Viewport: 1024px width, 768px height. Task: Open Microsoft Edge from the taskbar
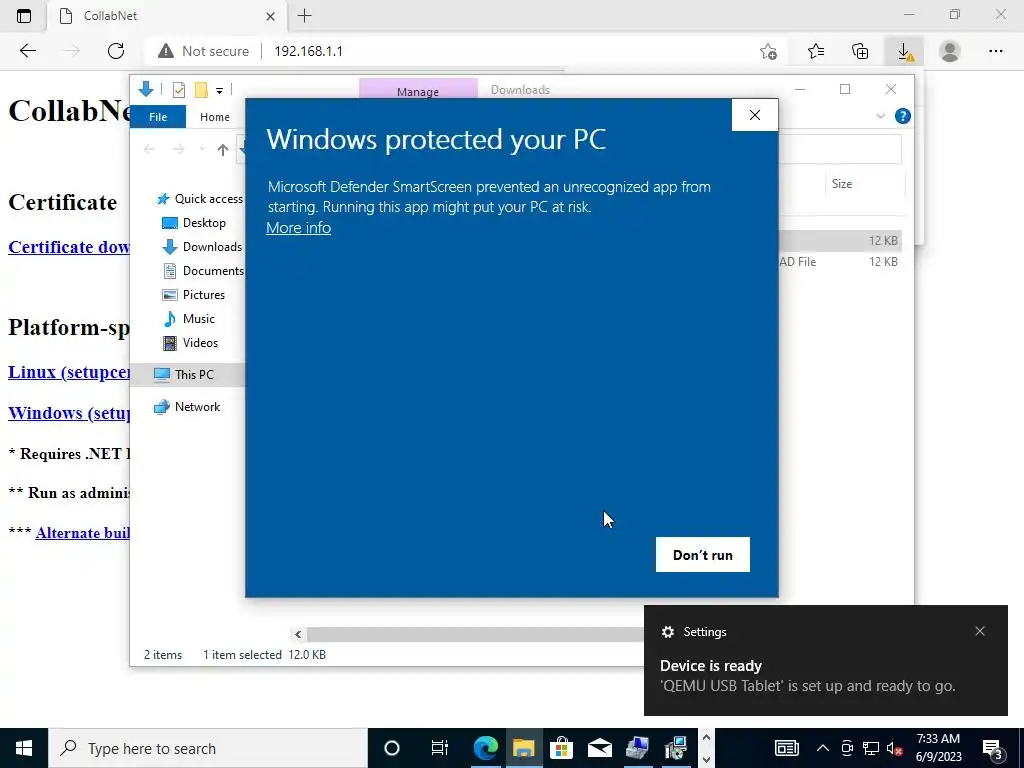(486, 748)
